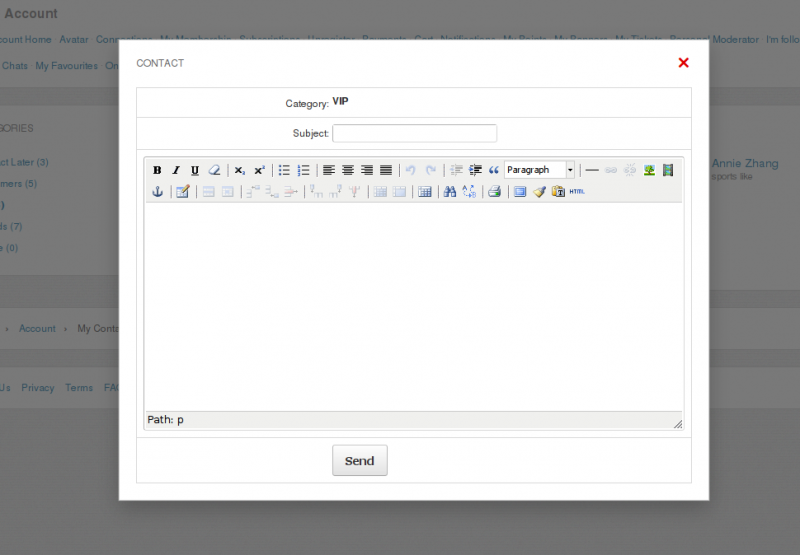
Task: Insert an anchor
Action: tap(158, 192)
